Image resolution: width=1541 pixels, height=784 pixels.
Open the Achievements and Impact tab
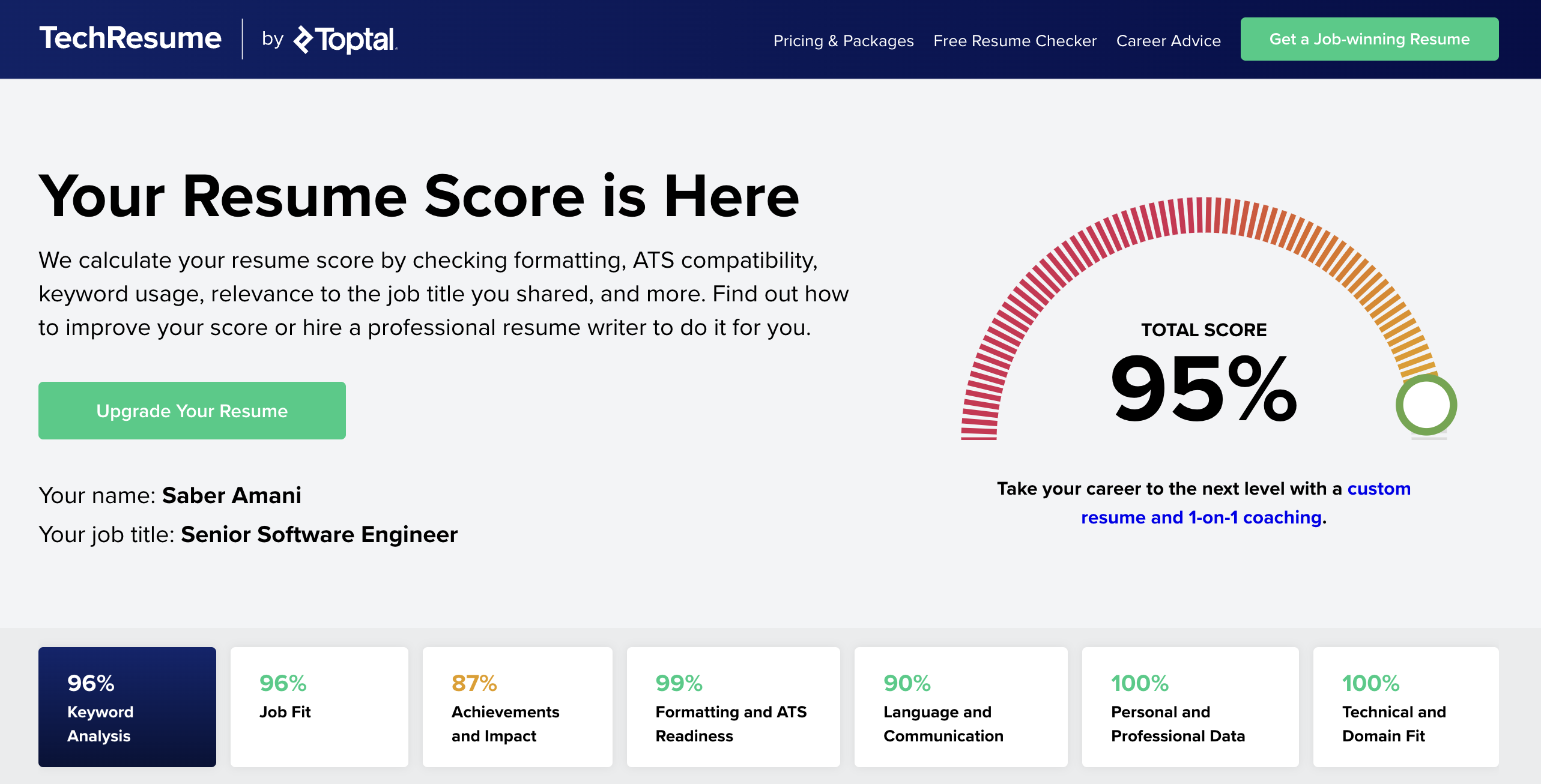point(518,707)
